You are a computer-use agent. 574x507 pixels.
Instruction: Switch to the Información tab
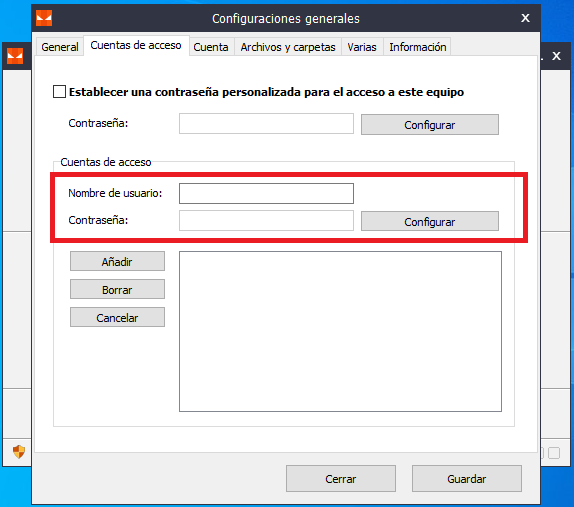[x=418, y=47]
